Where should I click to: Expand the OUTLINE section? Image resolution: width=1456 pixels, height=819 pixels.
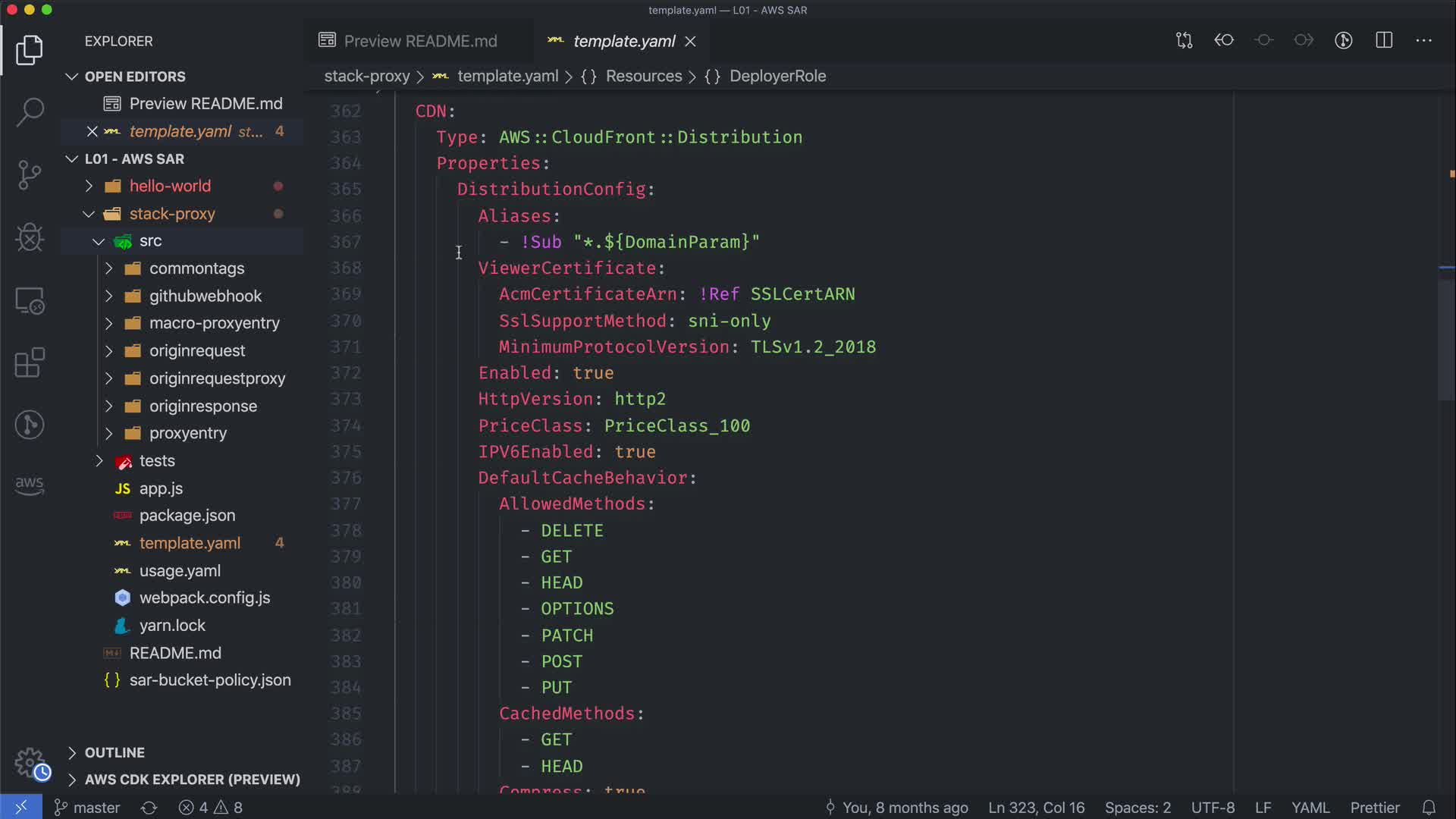pos(114,752)
